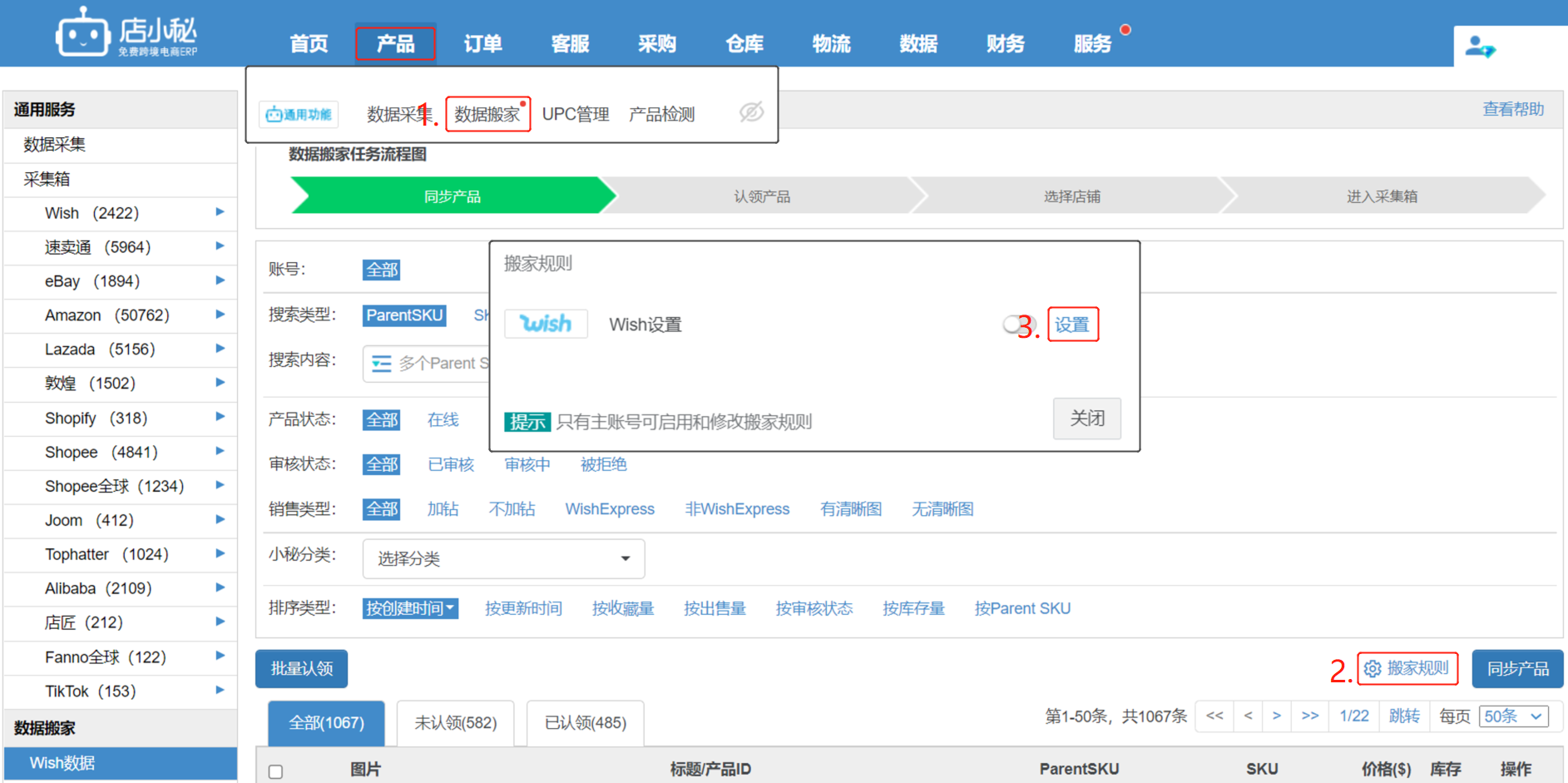Open the 采购 menu
This screenshot has width=1568, height=783.
(657, 43)
